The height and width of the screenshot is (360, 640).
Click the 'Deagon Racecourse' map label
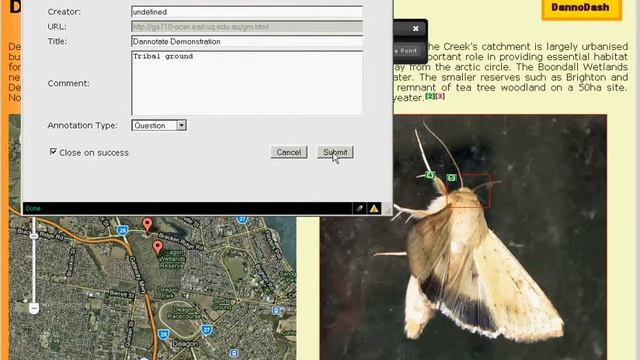click(184, 313)
